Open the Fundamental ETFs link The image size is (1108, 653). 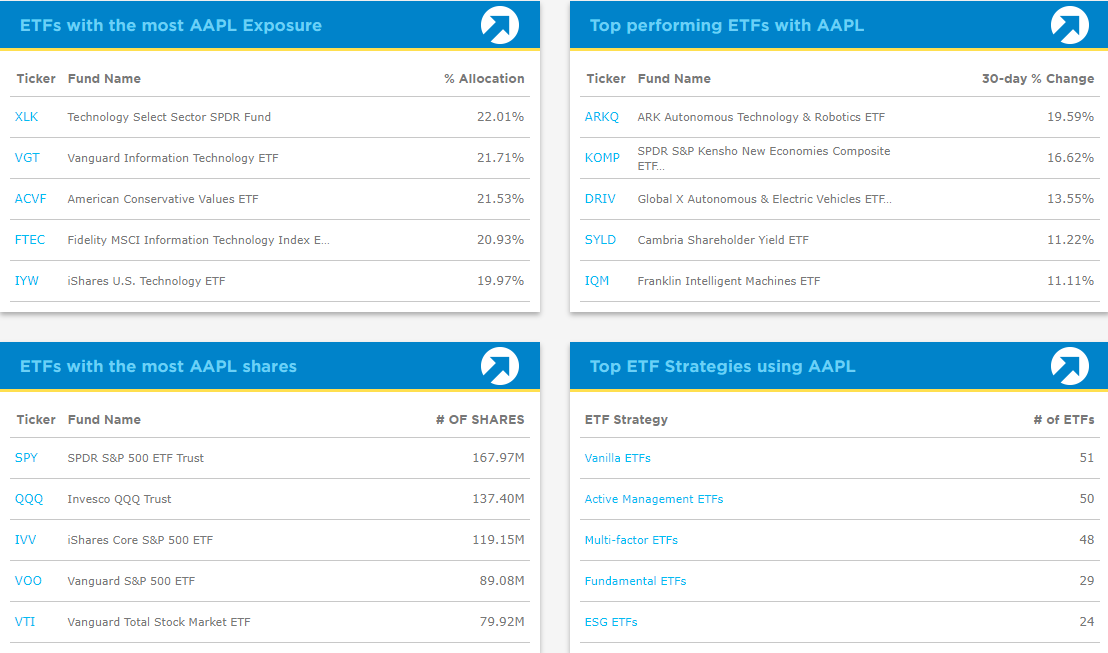[635, 581]
